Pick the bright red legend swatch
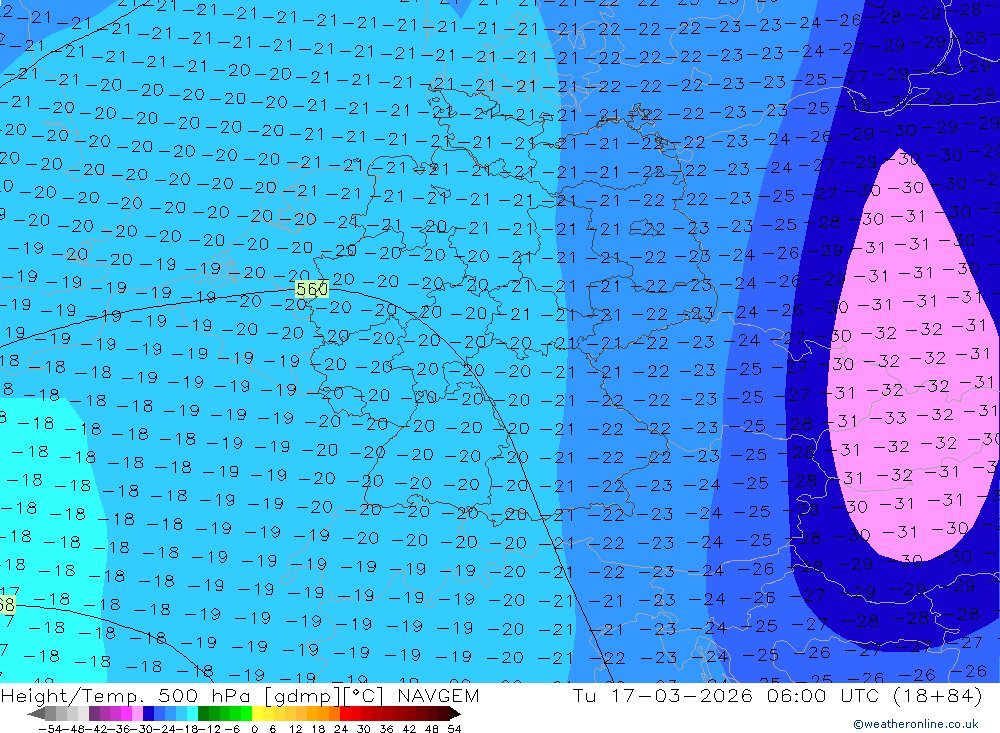Screen dimensions: 1000x733 pyautogui.click(x=345, y=714)
